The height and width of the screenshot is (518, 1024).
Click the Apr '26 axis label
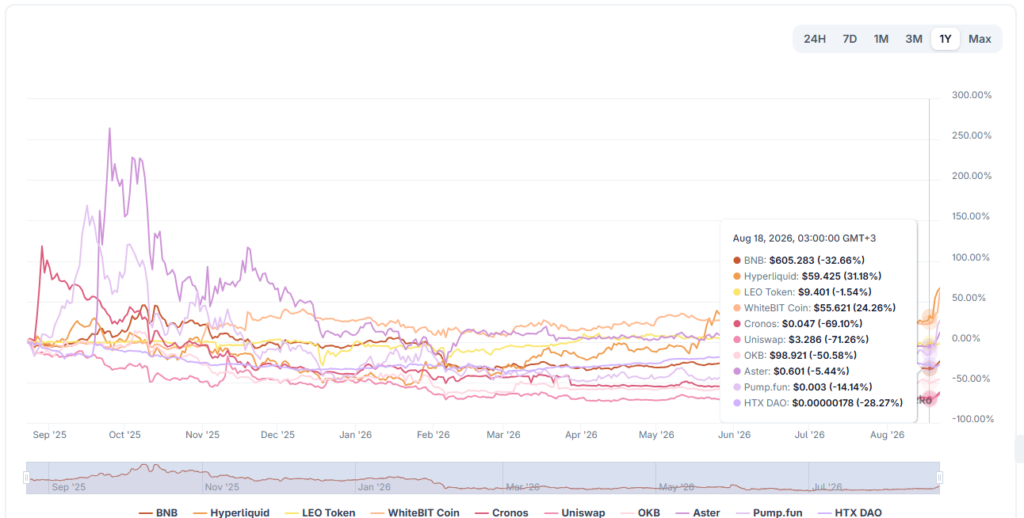(x=581, y=434)
